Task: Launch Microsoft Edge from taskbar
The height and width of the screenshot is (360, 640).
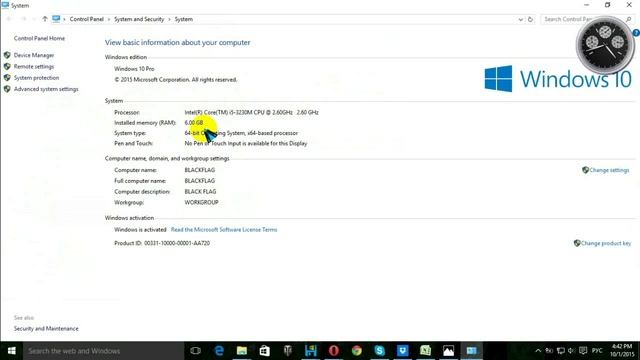Action: coord(219,351)
